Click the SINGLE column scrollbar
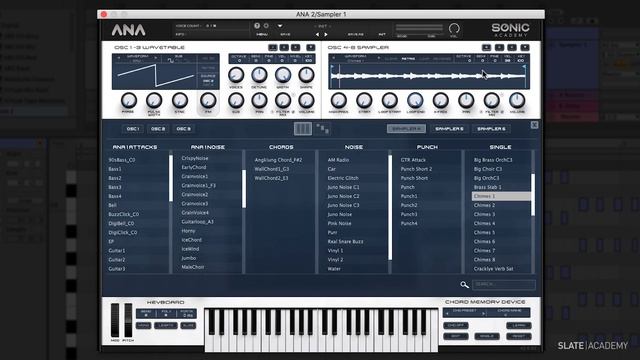This screenshot has height=360, width=640. tap(533, 195)
